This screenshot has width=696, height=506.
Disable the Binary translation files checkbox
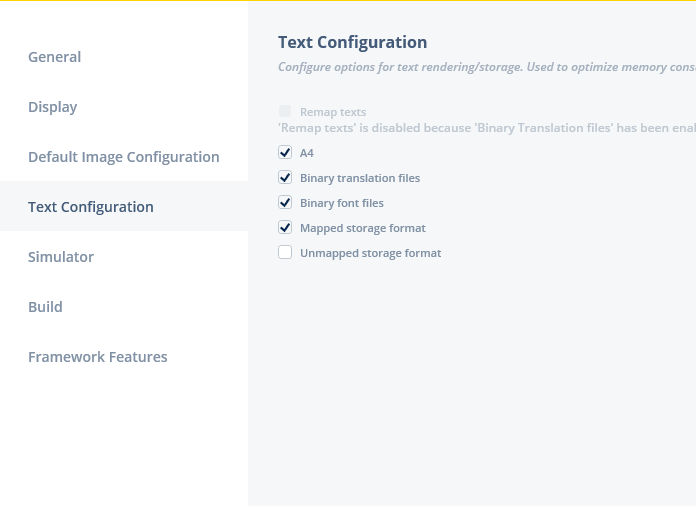click(285, 178)
